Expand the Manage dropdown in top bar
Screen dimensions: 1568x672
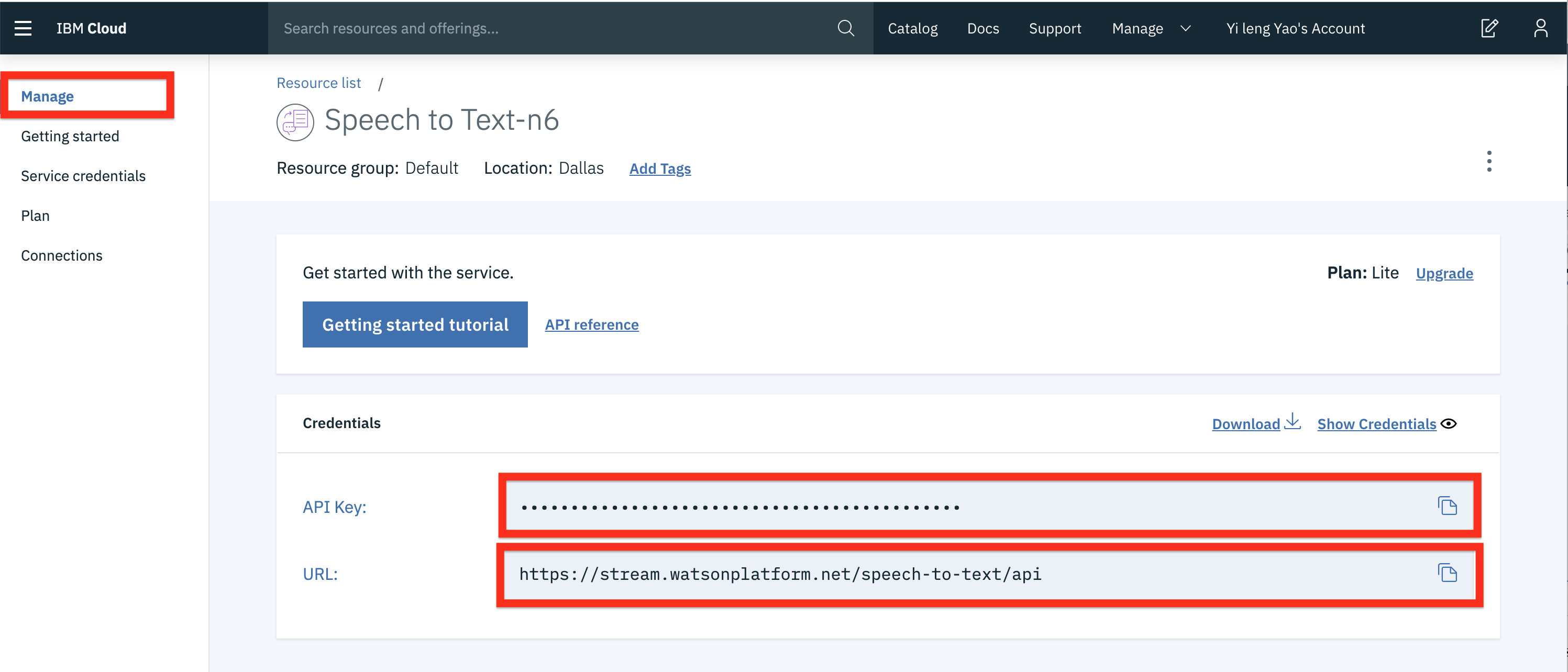pyautogui.click(x=1151, y=28)
